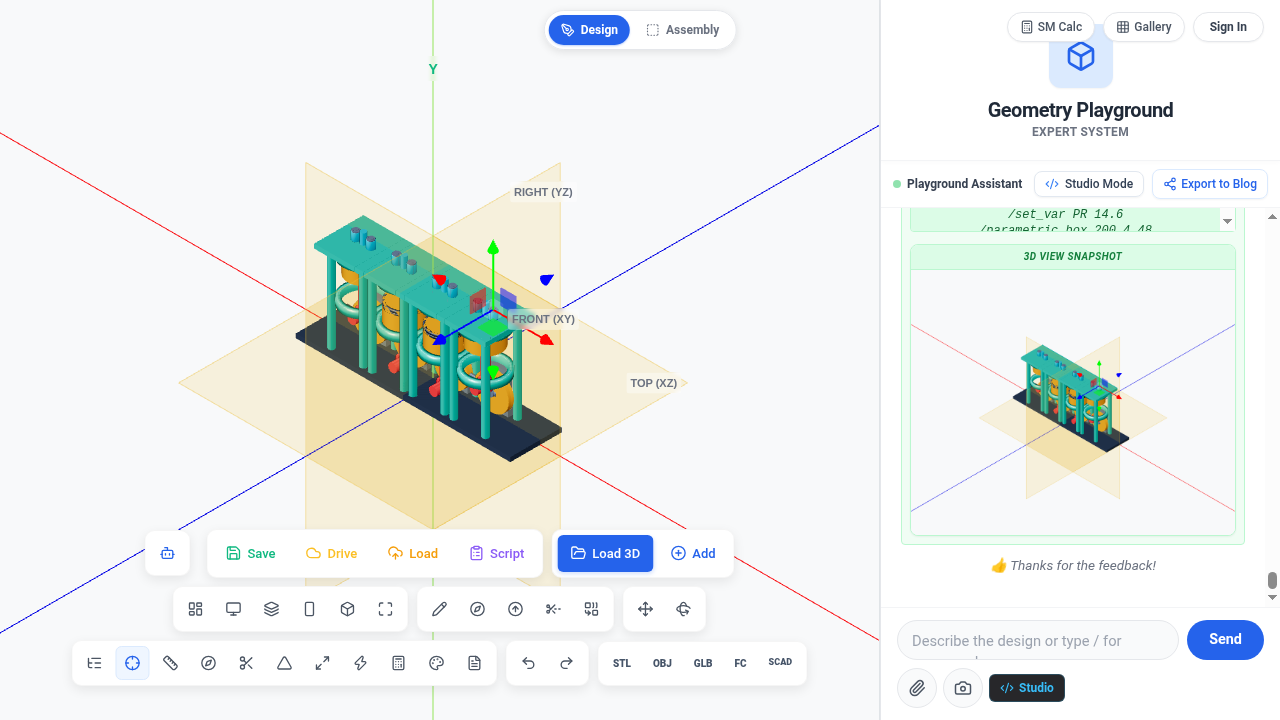Switch to Design mode
Screen dimensions: 1280x720
589,30
